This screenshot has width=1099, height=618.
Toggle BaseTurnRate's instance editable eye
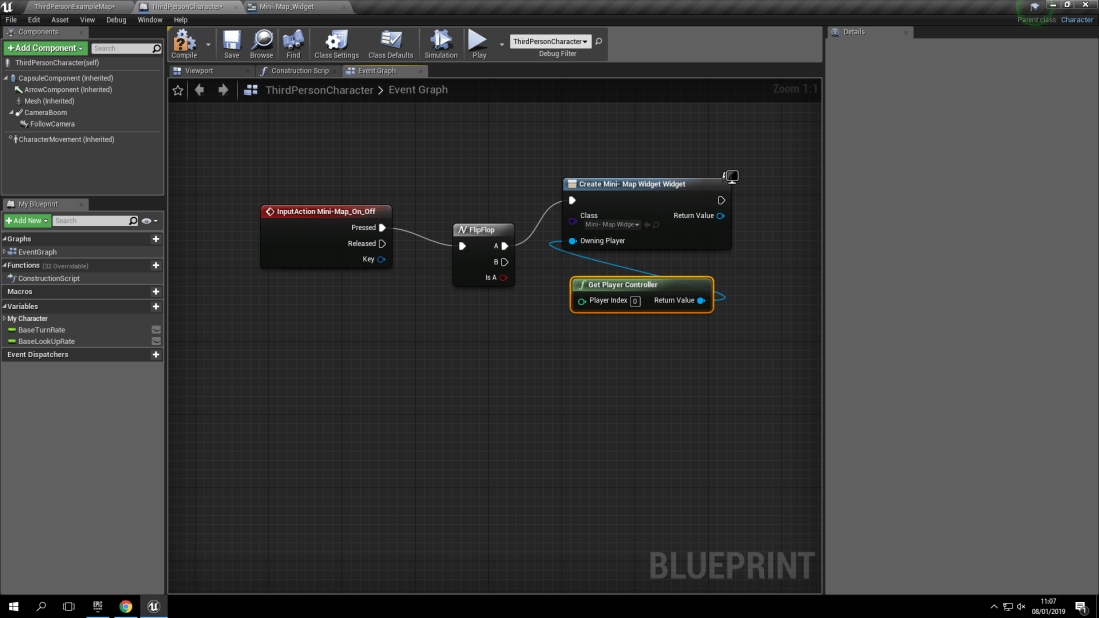pyautogui.click(x=156, y=329)
